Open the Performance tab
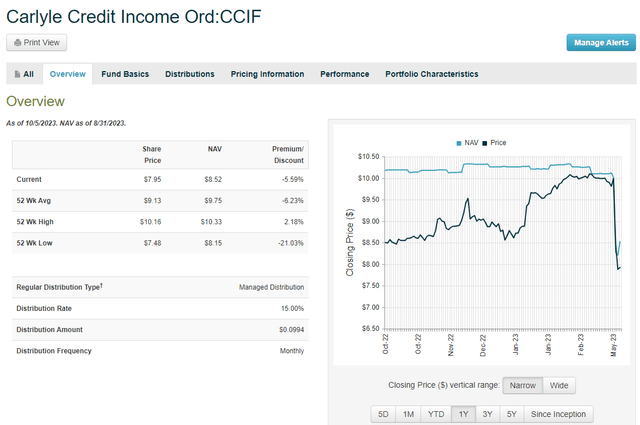 (x=344, y=74)
